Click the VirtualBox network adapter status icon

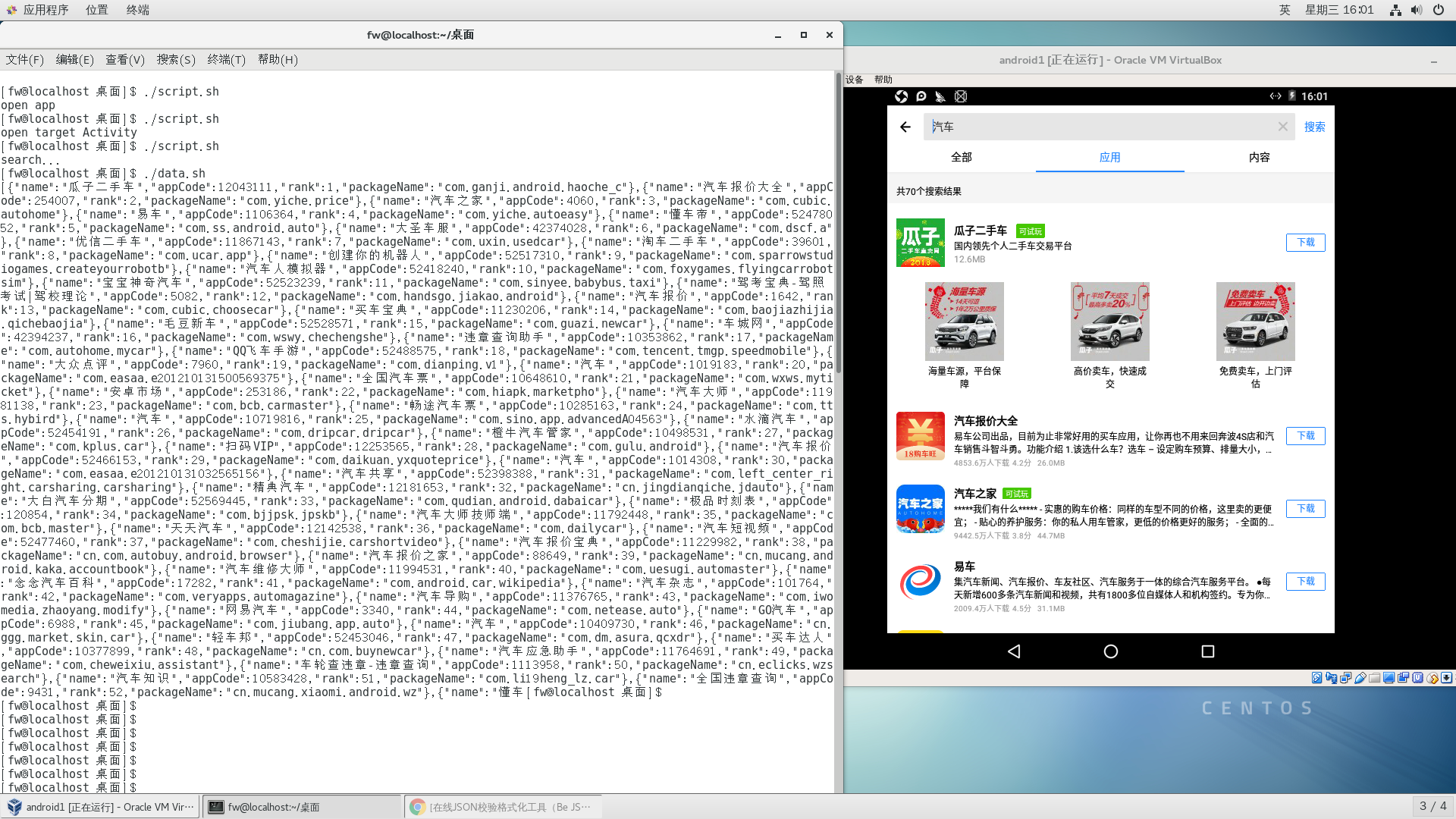[x=1345, y=678]
